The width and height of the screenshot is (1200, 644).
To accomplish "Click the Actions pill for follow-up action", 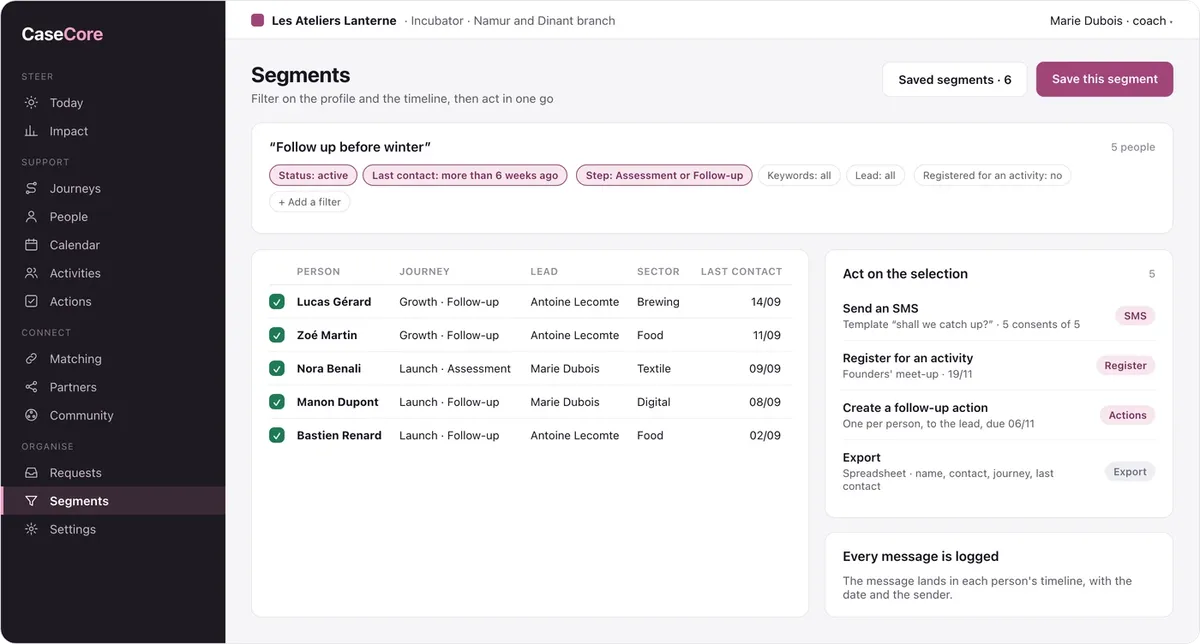I will pyautogui.click(x=1127, y=415).
